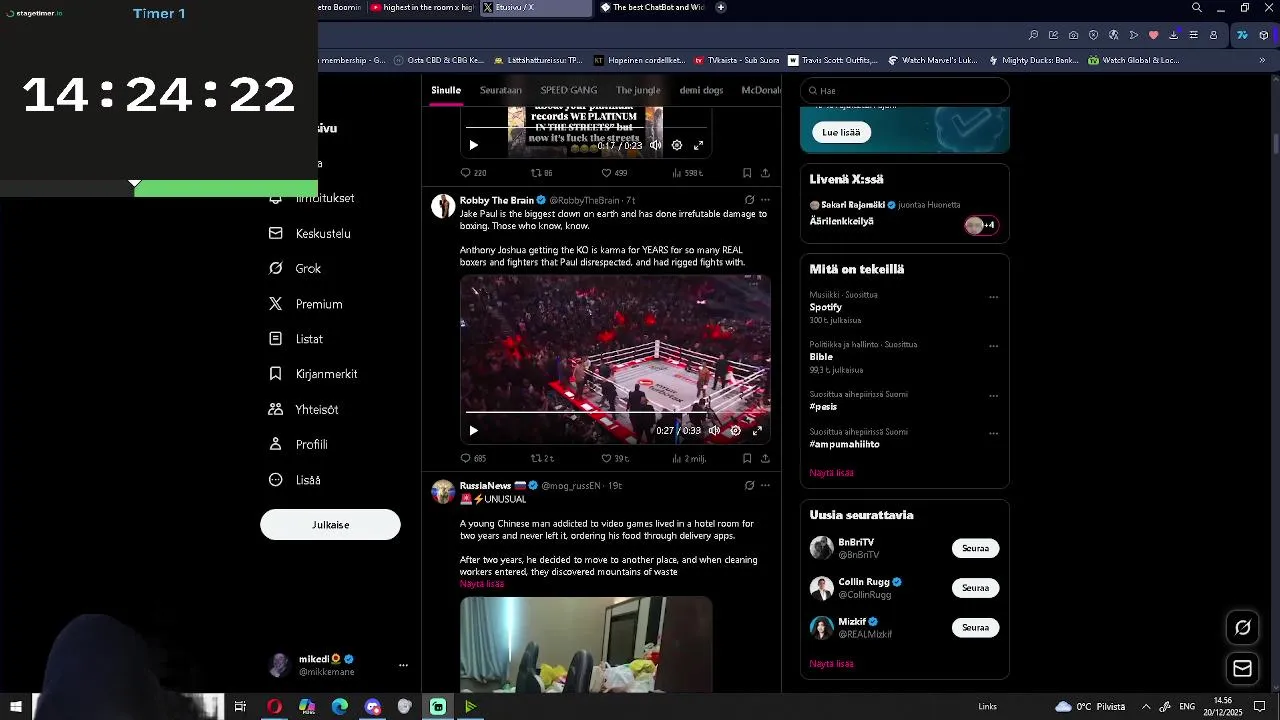Open Premium in the sidebar
Image resolution: width=1280 pixels, height=720 pixels.
[x=306, y=304]
